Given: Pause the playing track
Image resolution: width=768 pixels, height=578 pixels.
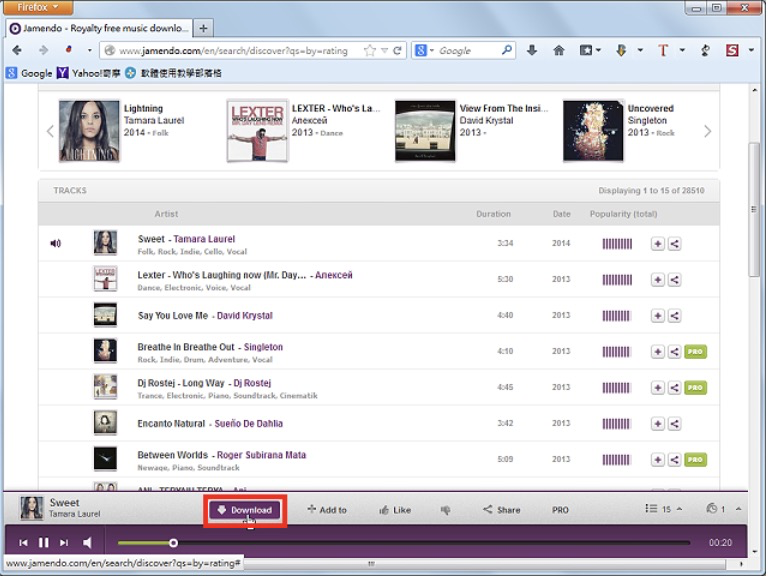Looking at the screenshot, I should tap(44, 542).
